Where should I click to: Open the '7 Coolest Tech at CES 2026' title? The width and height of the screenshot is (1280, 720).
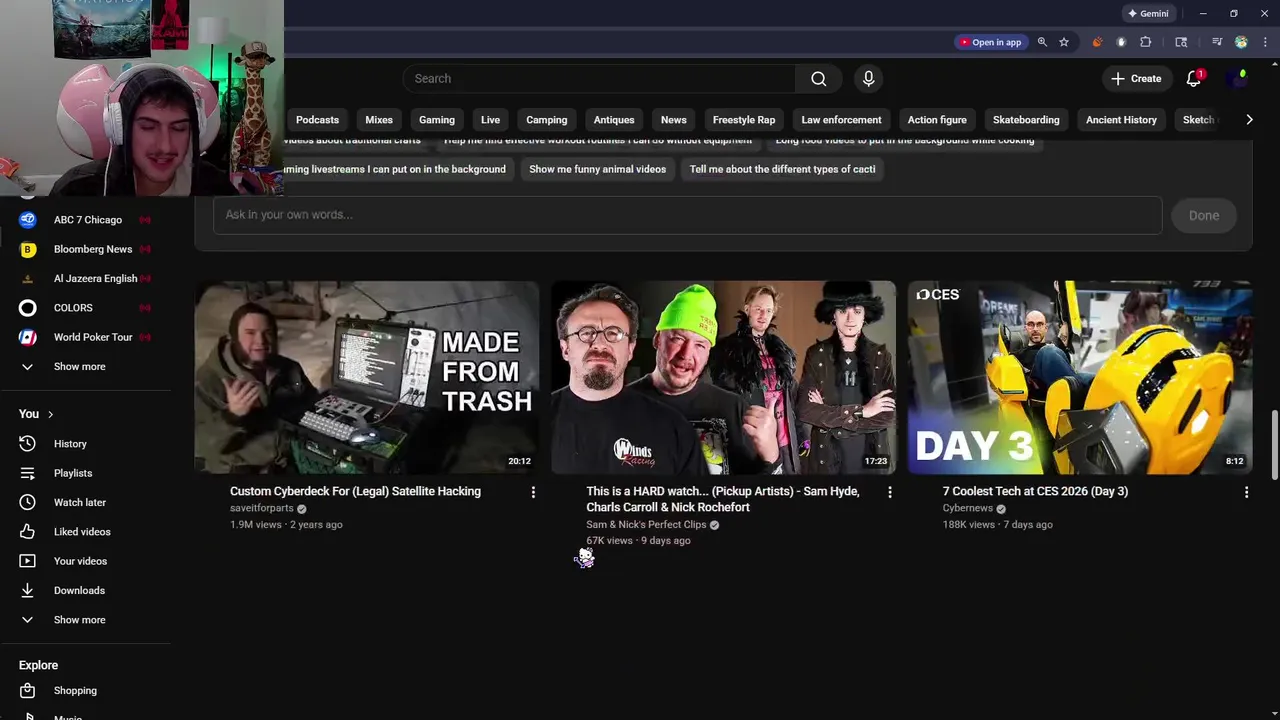tap(1035, 492)
